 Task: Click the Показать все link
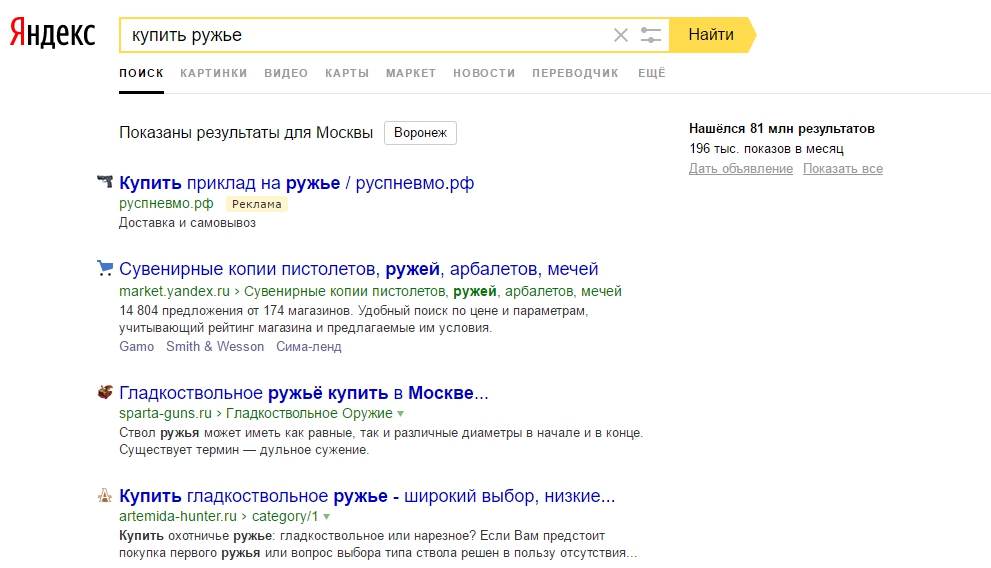coord(843,169)
